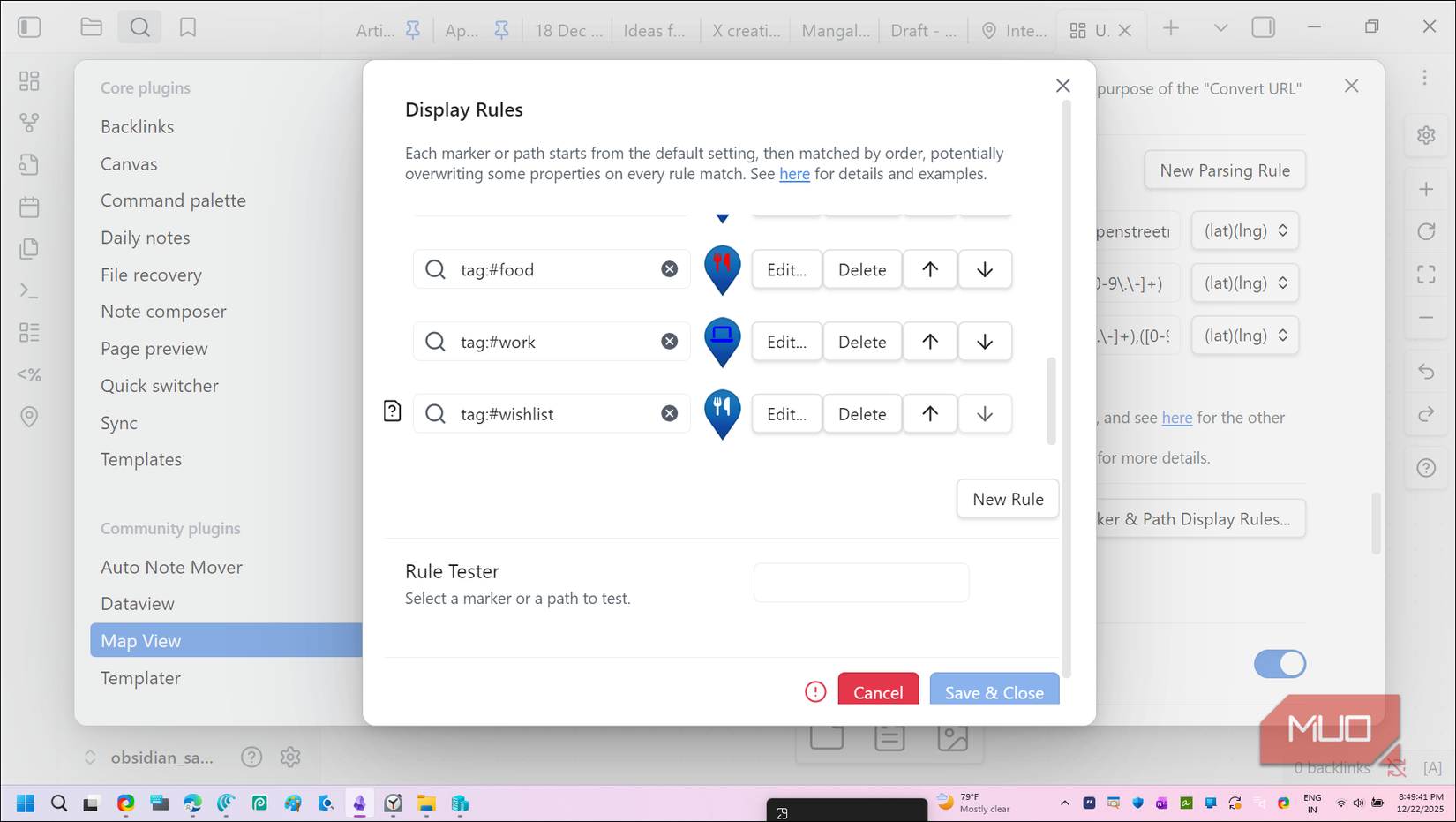Click the Obsidian icon in the taskbar
This screenshot has width=1456, height=822.
point(360,803)
